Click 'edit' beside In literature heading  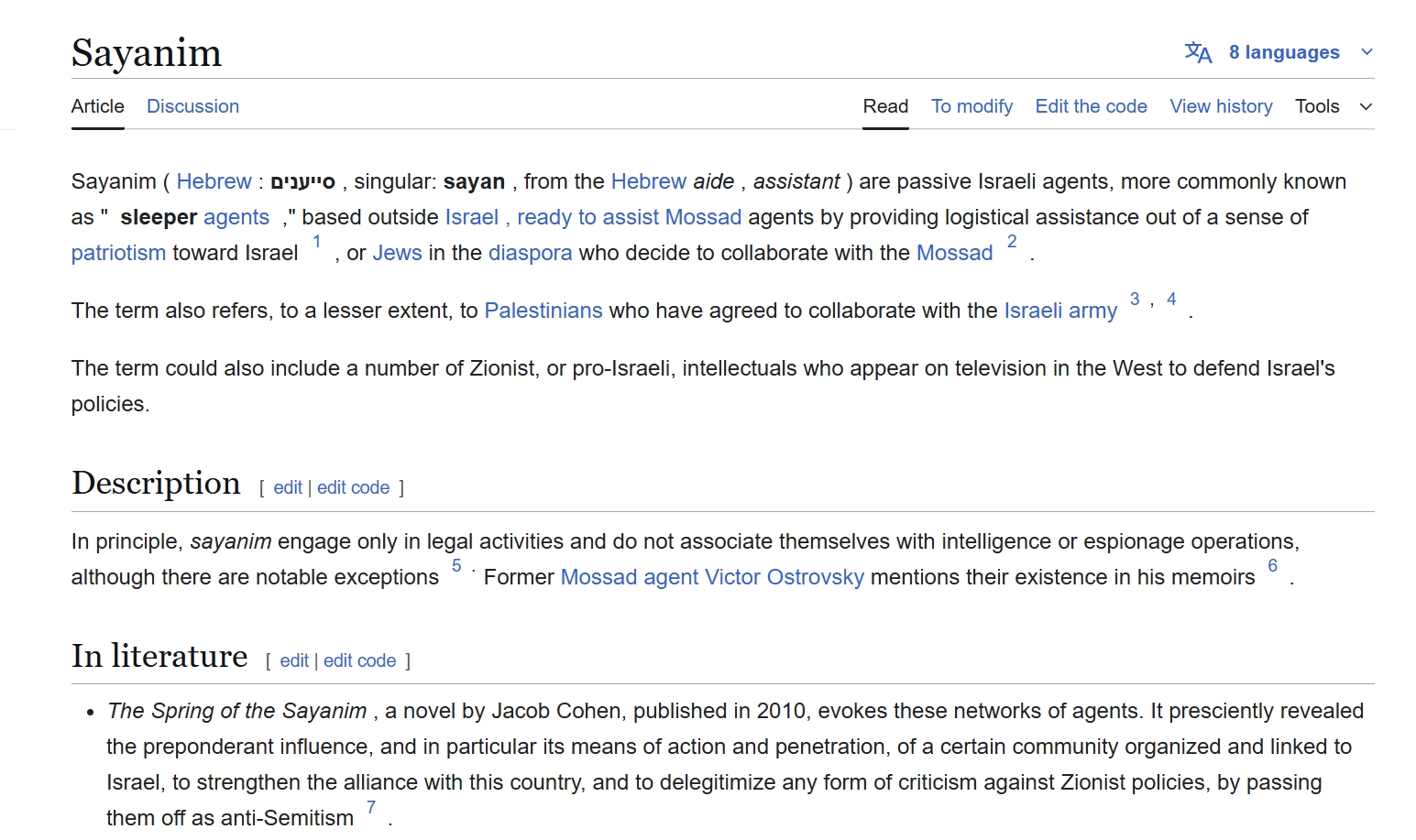[x=294, y=660]
